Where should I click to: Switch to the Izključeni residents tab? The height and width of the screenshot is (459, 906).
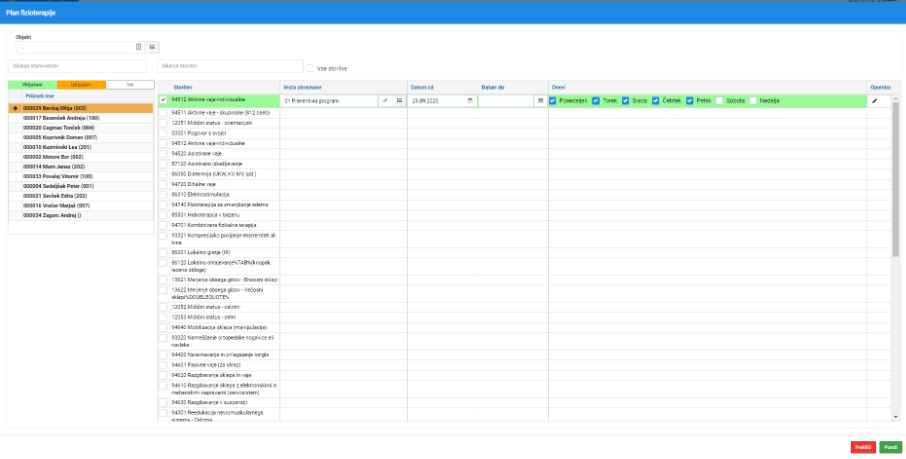[81, 85]
